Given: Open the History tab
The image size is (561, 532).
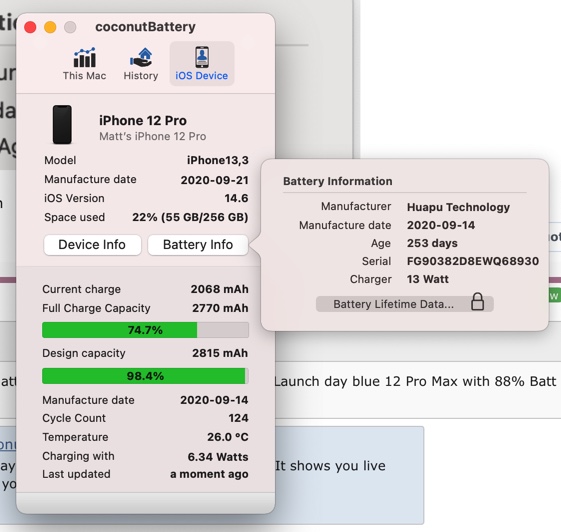Looking at the screenshot, I should click(141, 64).
